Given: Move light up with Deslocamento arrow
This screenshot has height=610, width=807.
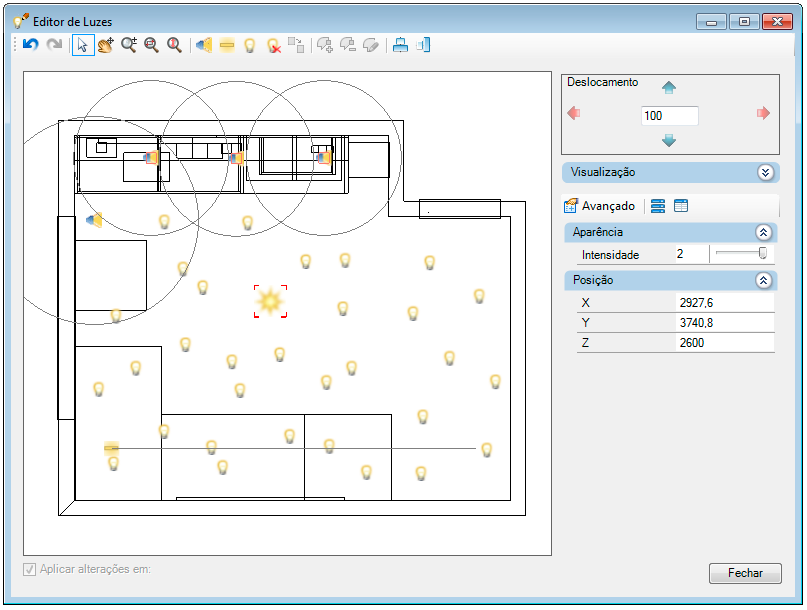Looking at the screenshot, I should click(x=669, y=88).
